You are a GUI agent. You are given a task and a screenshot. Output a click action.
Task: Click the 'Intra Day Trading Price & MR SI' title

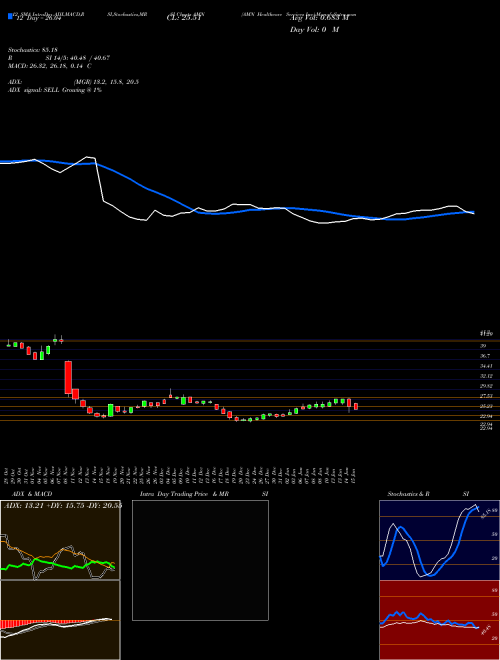click(204, 494)
